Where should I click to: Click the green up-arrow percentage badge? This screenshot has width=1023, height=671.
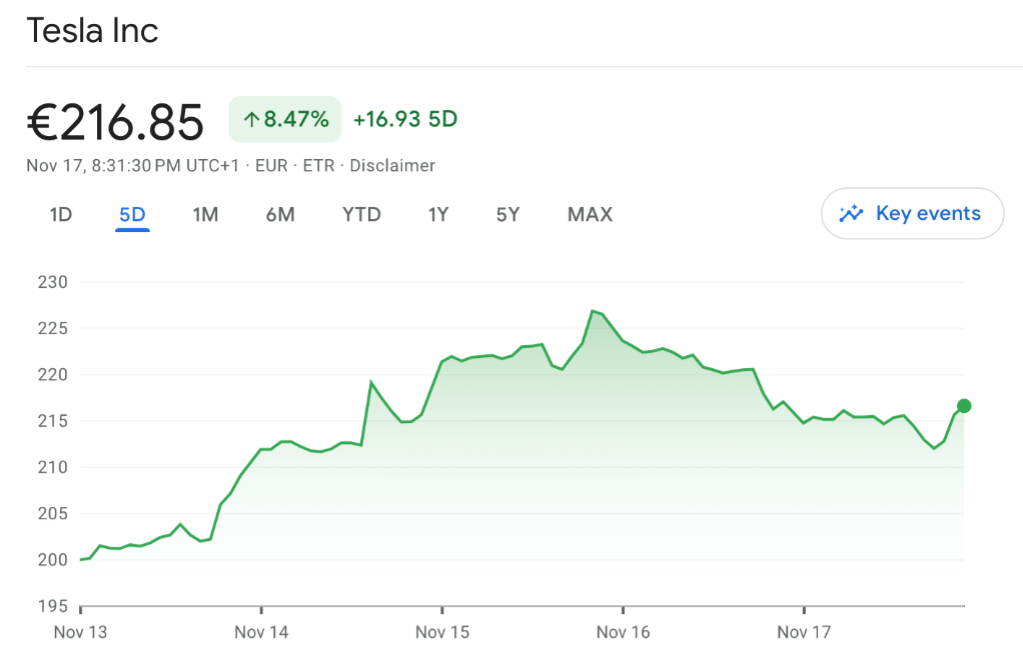(x=285, y=120)
